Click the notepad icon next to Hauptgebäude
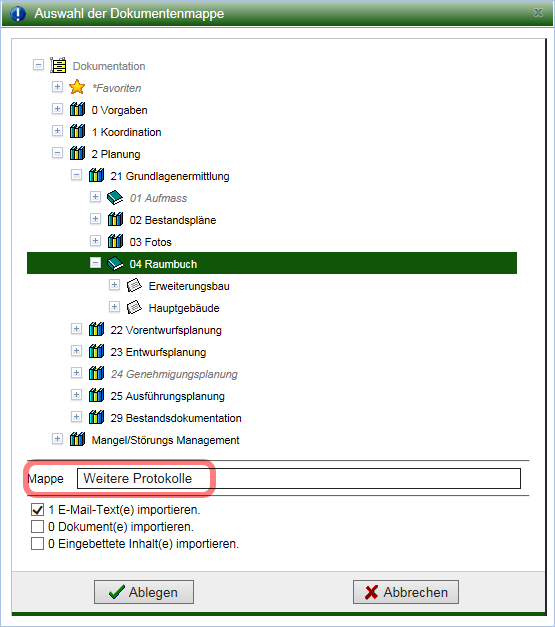555x627 pixels. pos(134,307)
